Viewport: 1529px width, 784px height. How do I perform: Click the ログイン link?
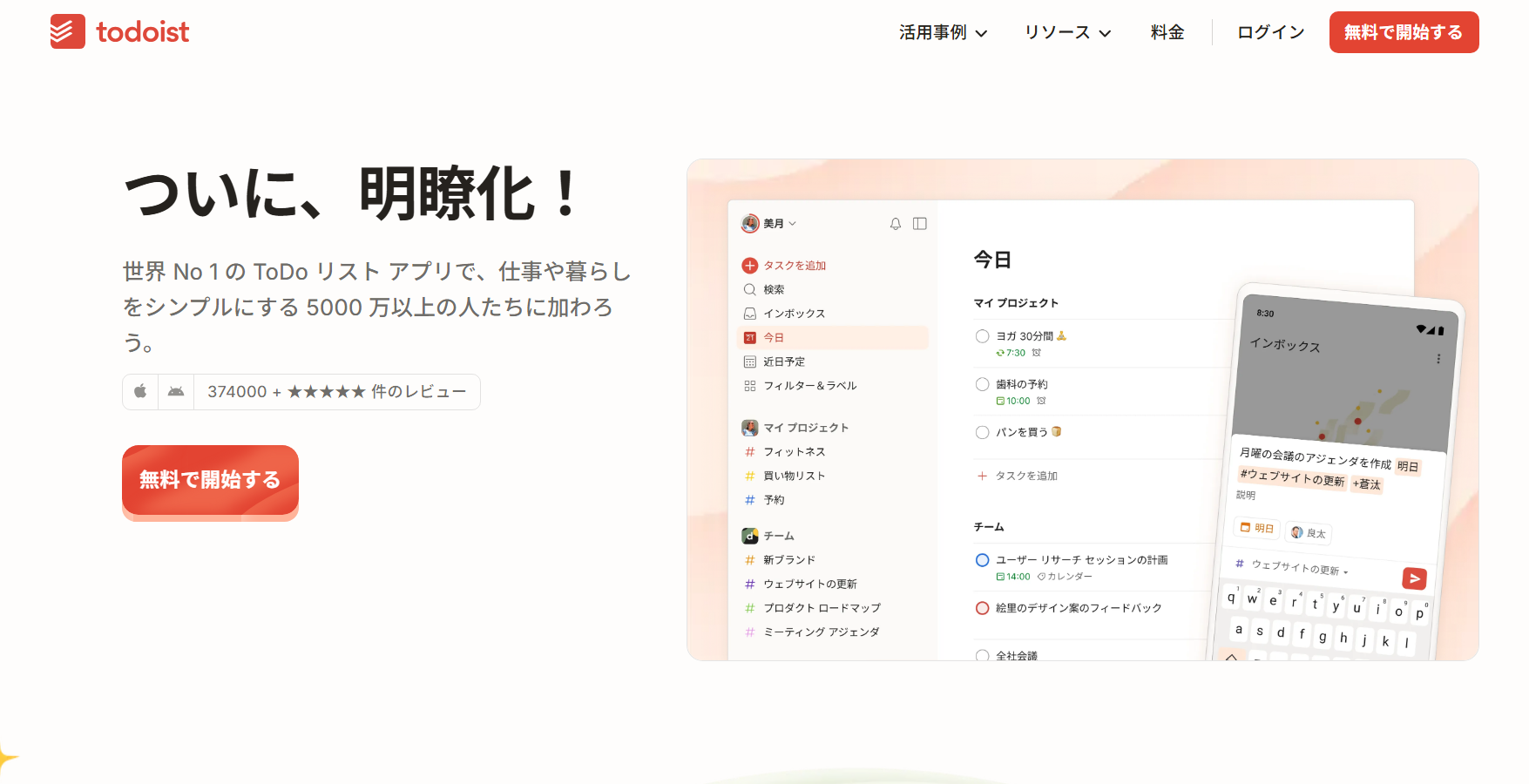click(1270, 32)
